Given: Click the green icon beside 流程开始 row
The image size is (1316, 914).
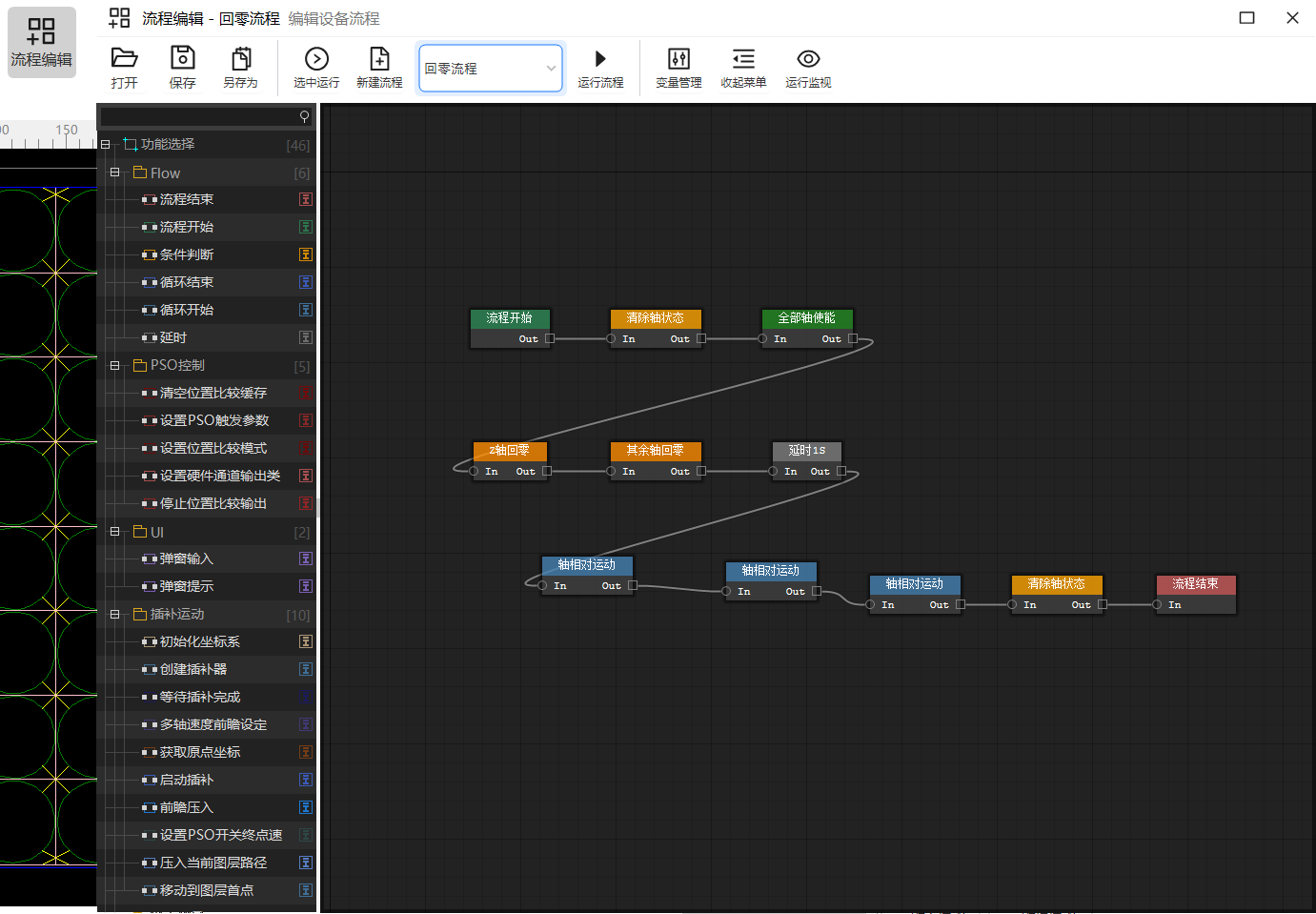Looking at the screenshot, I should 306,227.
